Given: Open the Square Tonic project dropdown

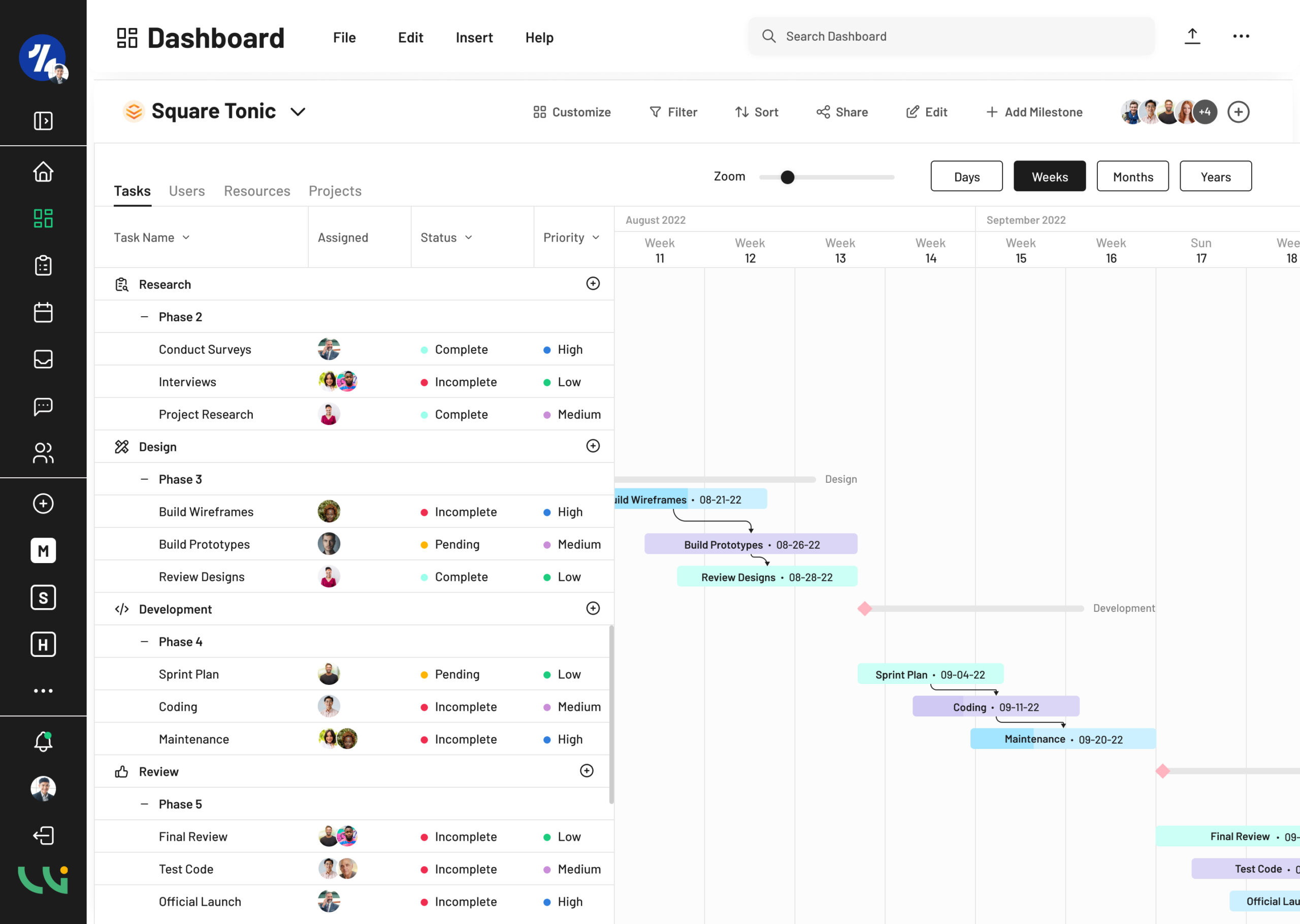Looking at the screenshot, I should (298, 112).
